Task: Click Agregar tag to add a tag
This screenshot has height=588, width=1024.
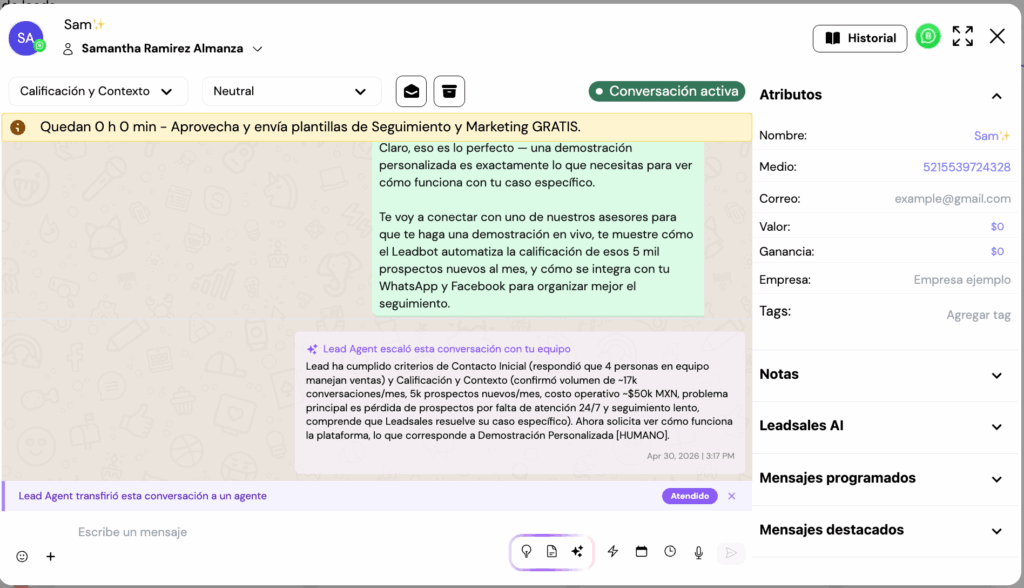Action: pos(978,315)
